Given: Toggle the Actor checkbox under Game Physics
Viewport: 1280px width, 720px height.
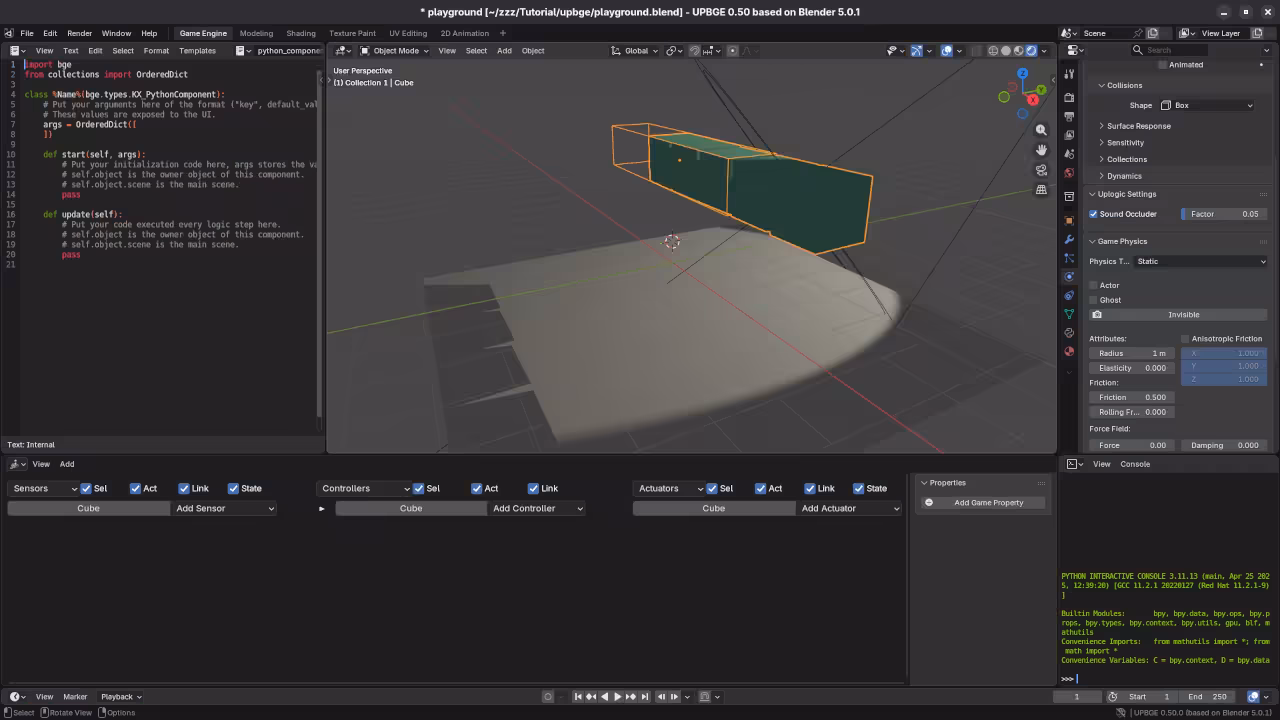Looking at the screenshot, I should (1093, 285).
